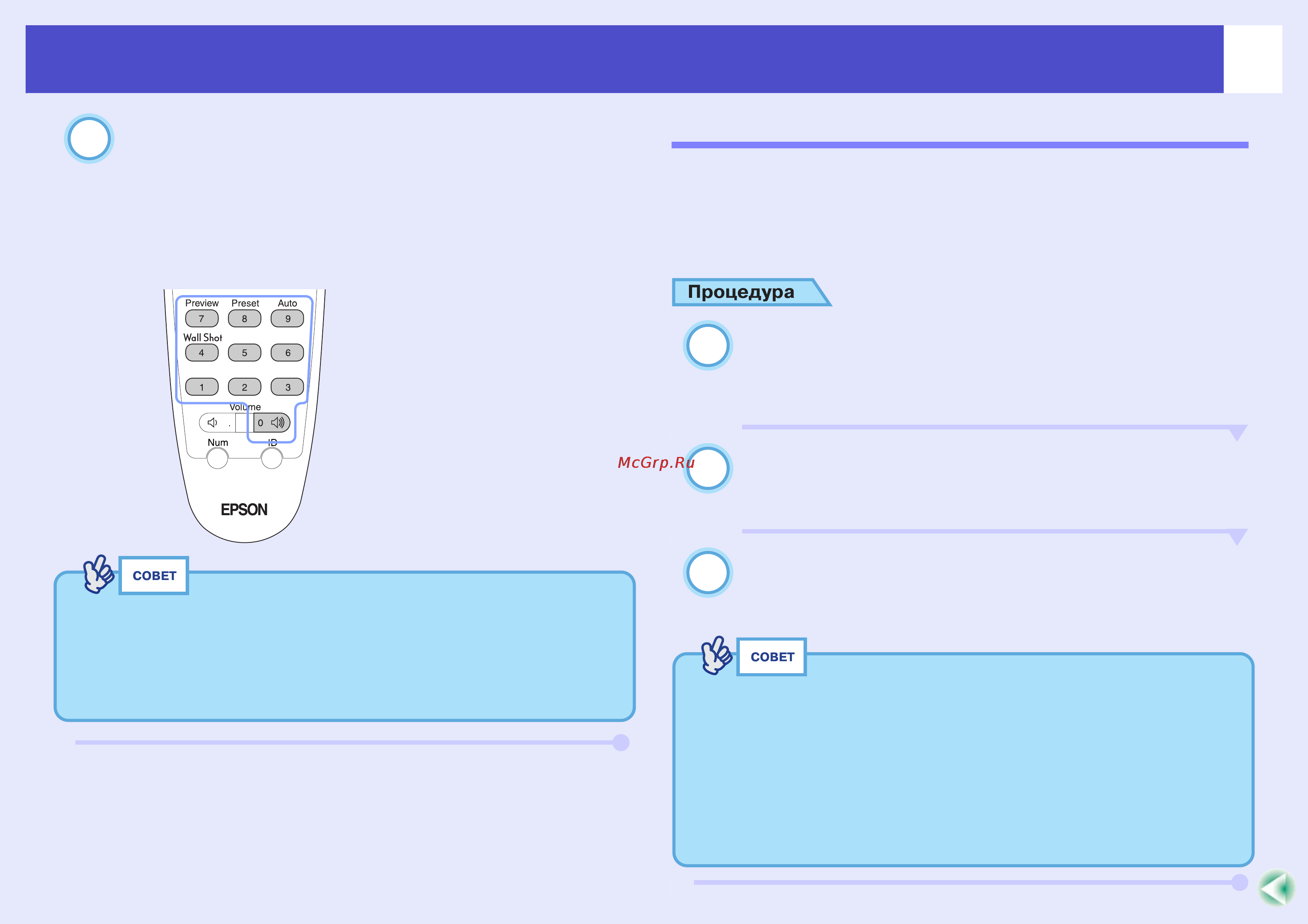
Task: Click the volume up 0 button
Action: coord(272,423)
